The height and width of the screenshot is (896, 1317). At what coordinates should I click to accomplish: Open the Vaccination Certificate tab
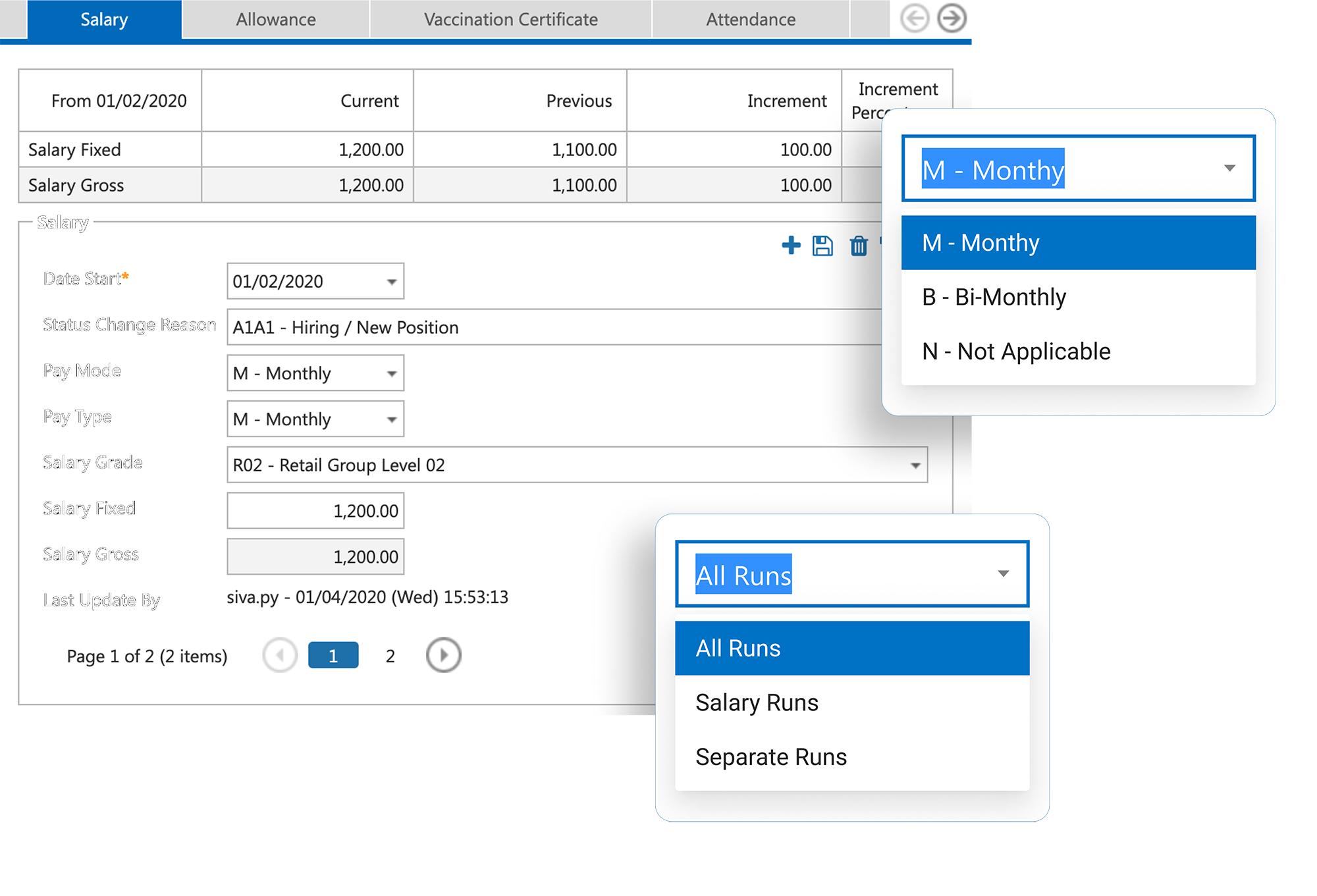(x=511, y=20)
